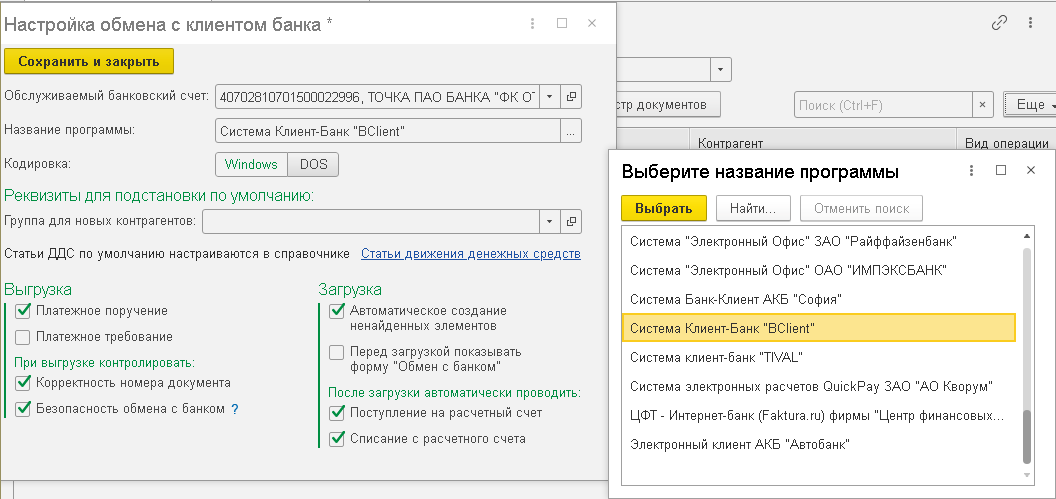
Task: Clear the search field with the X icon
Action: (x=985, y=104)
